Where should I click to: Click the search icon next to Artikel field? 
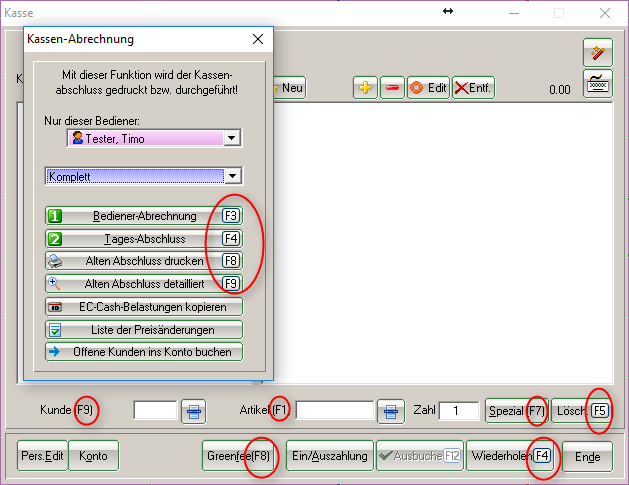tap(390, 410)
